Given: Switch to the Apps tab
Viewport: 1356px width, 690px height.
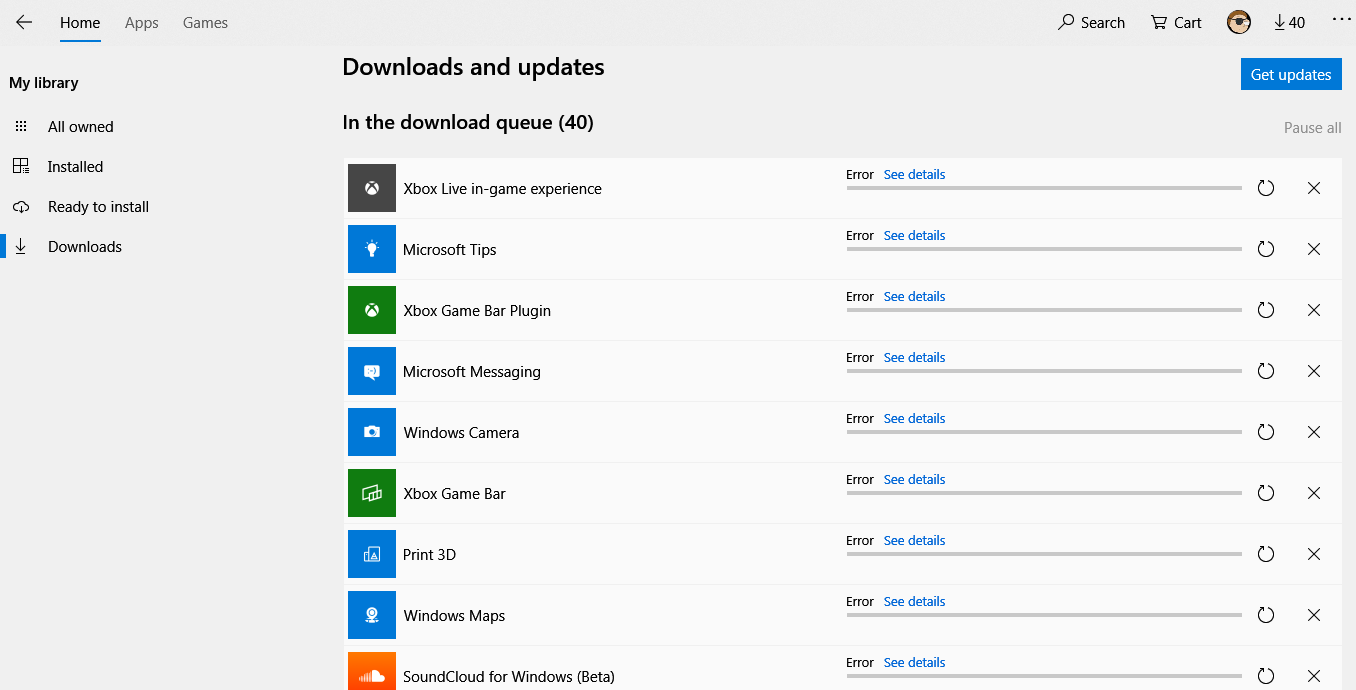Looking at the screenshot, I should [x=142, y=22].
